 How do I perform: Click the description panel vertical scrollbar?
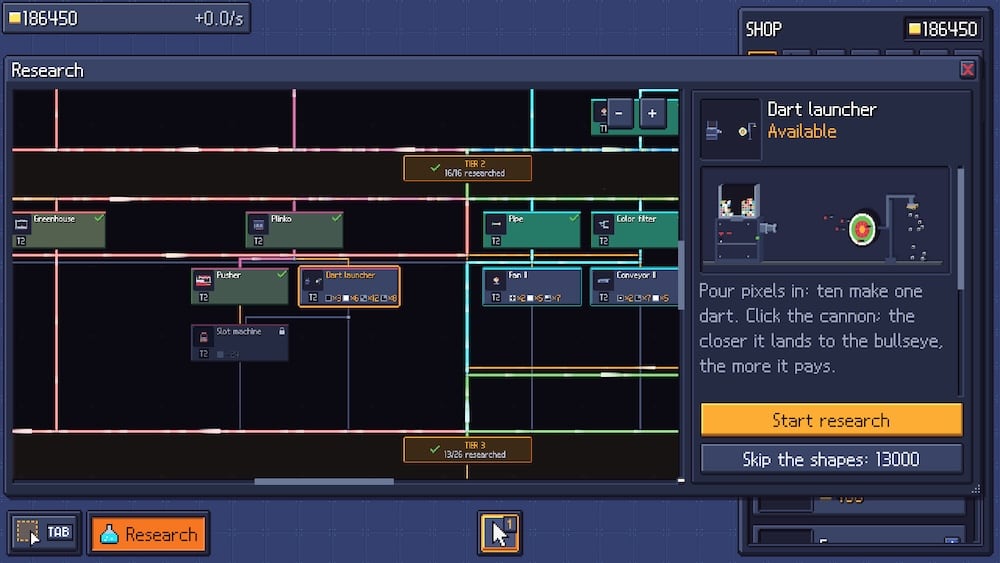pos(960,228)
